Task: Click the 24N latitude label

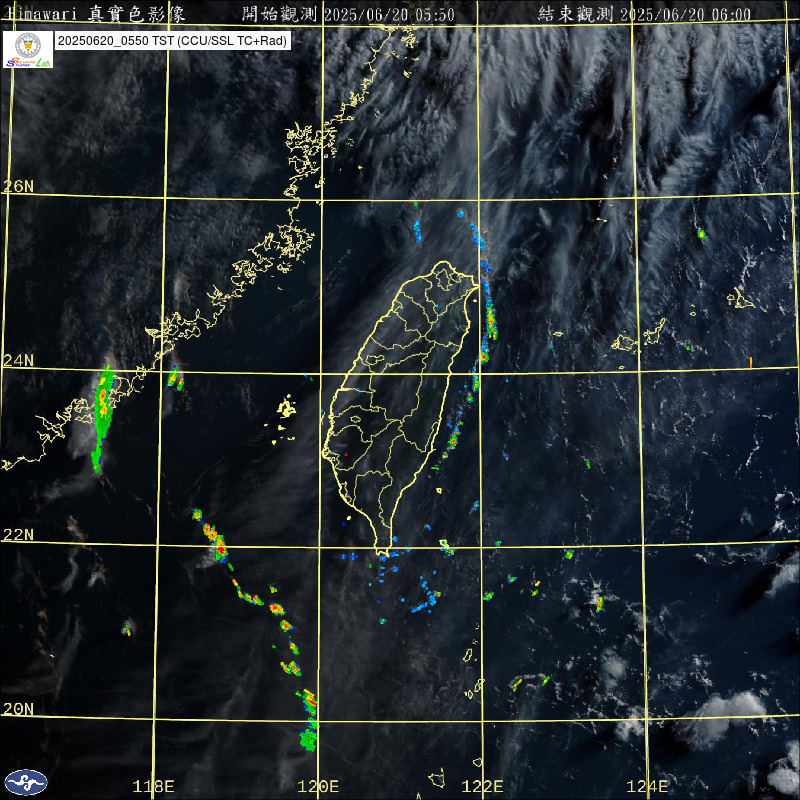Action: point(18,361)
